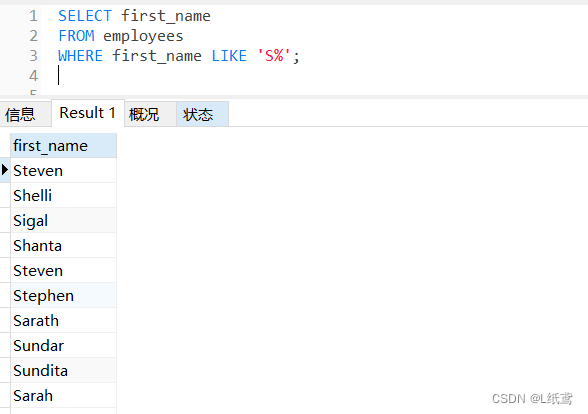Click the employees table name in the query
The height and width of the screenshot is (414, 588).
point(143,36)
